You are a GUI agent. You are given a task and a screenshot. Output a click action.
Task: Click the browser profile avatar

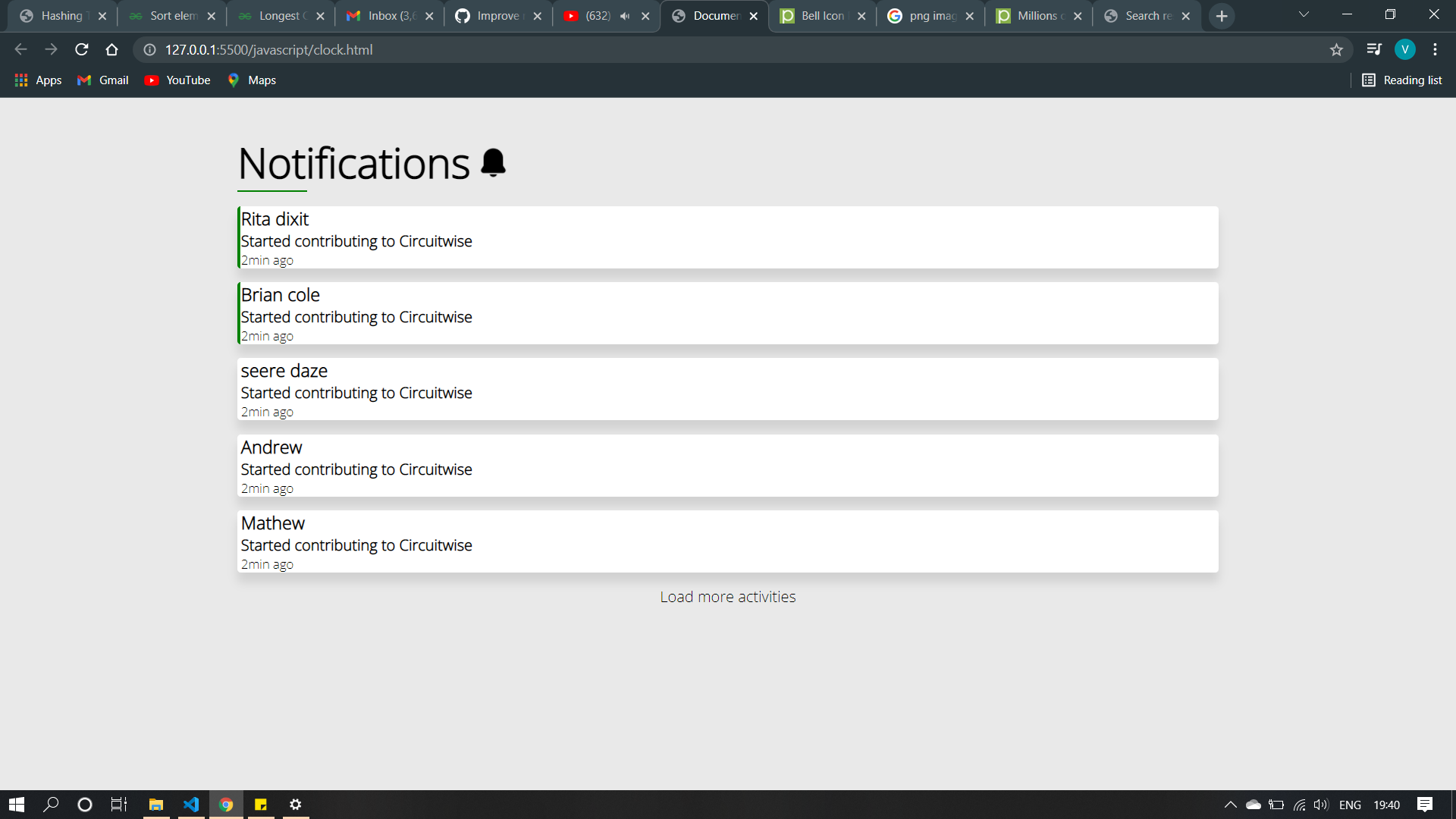click(1405, 49)
